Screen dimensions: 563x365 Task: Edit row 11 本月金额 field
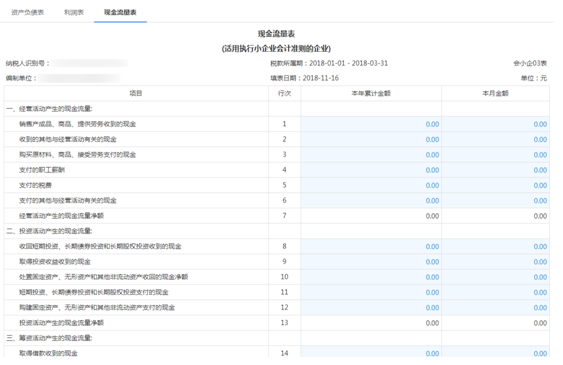[x=495, y=292]
